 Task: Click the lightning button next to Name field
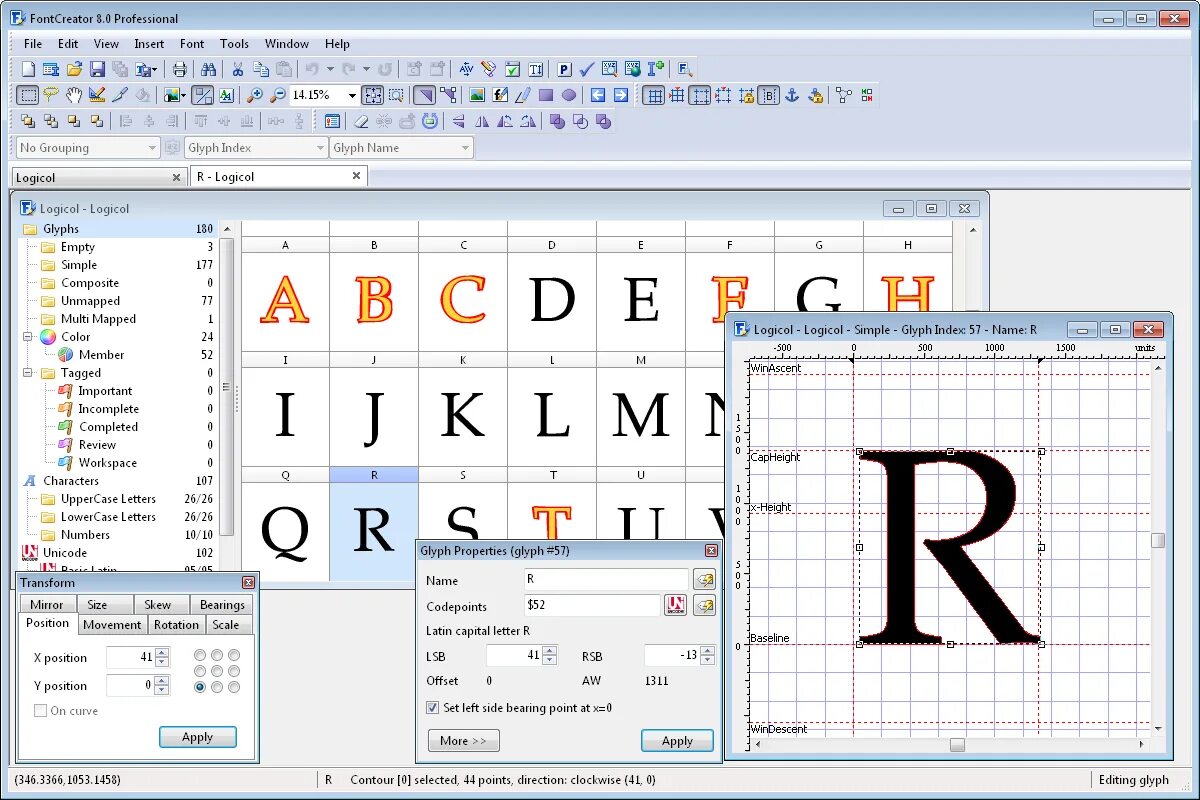click(704, 580)
